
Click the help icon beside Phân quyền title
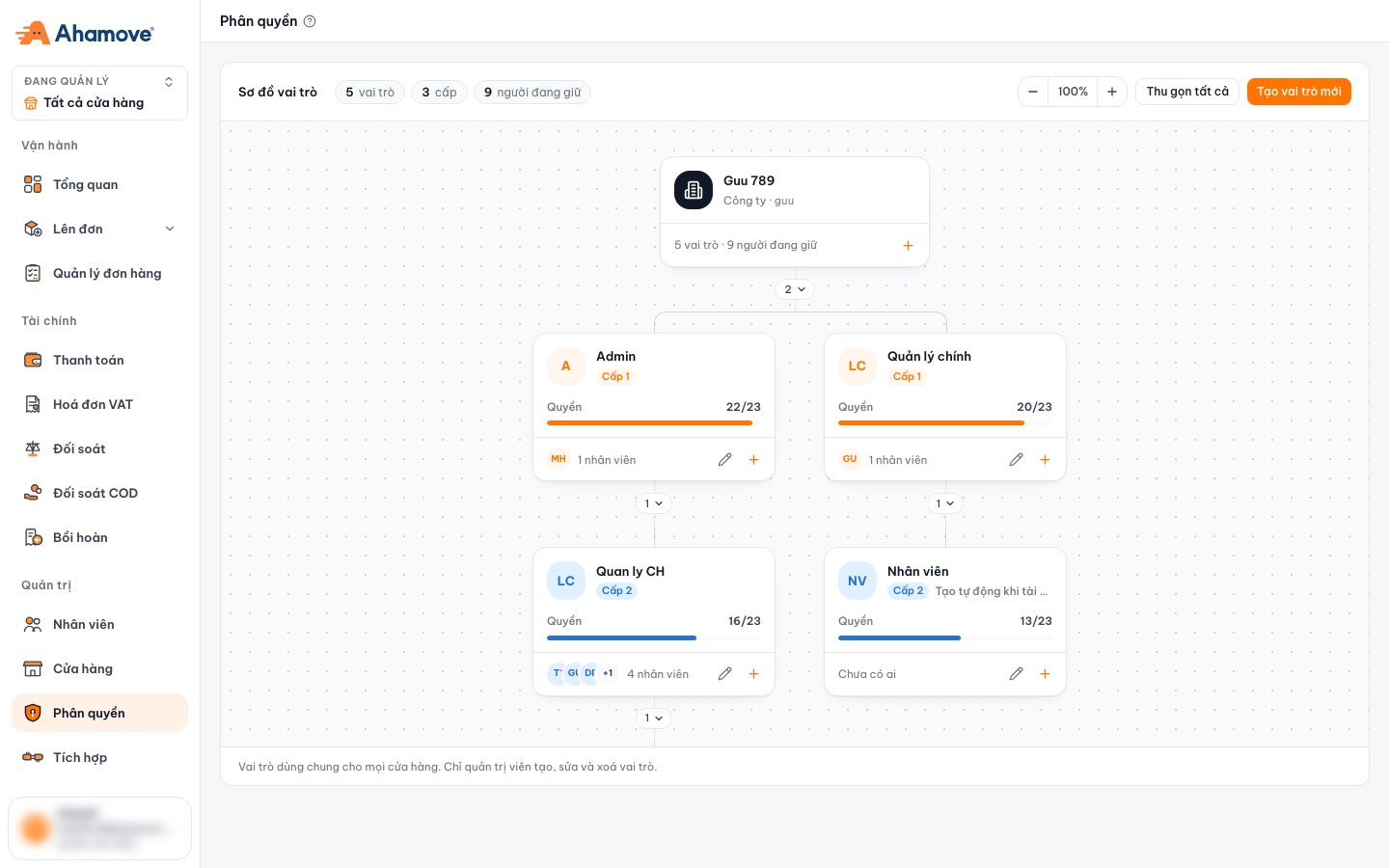310,21
